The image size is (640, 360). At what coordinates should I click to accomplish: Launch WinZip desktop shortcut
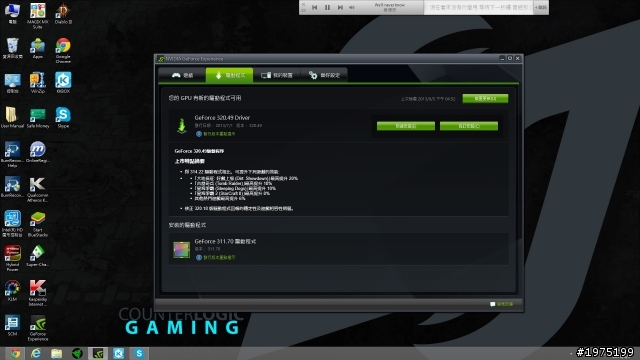[38, 83]
